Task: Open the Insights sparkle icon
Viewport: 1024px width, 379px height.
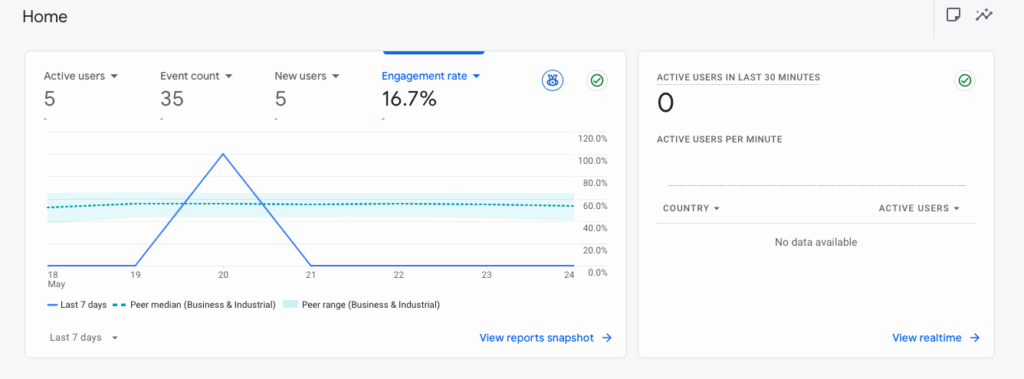Action: tap(984, 15)
